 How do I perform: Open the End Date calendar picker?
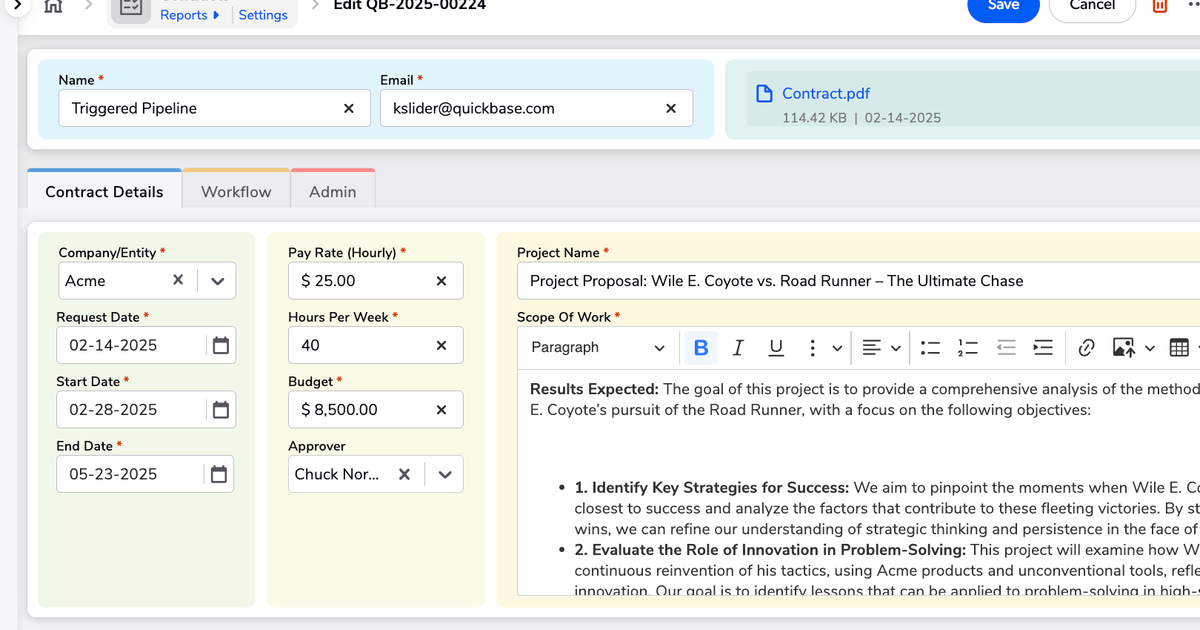pos(220,474)
